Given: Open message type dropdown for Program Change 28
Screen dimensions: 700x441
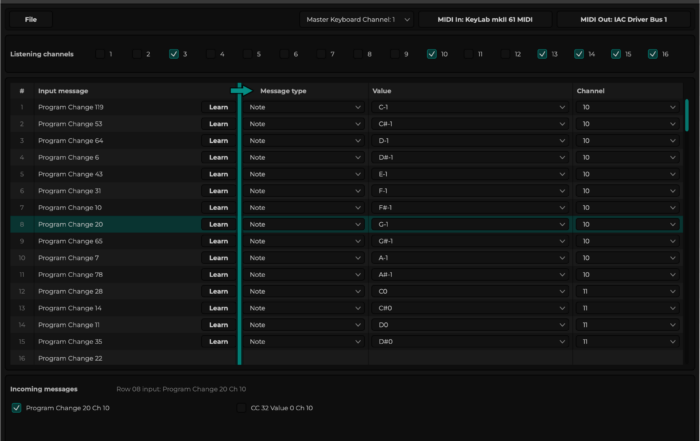Looking at the screenshot, I should (304, 291).
